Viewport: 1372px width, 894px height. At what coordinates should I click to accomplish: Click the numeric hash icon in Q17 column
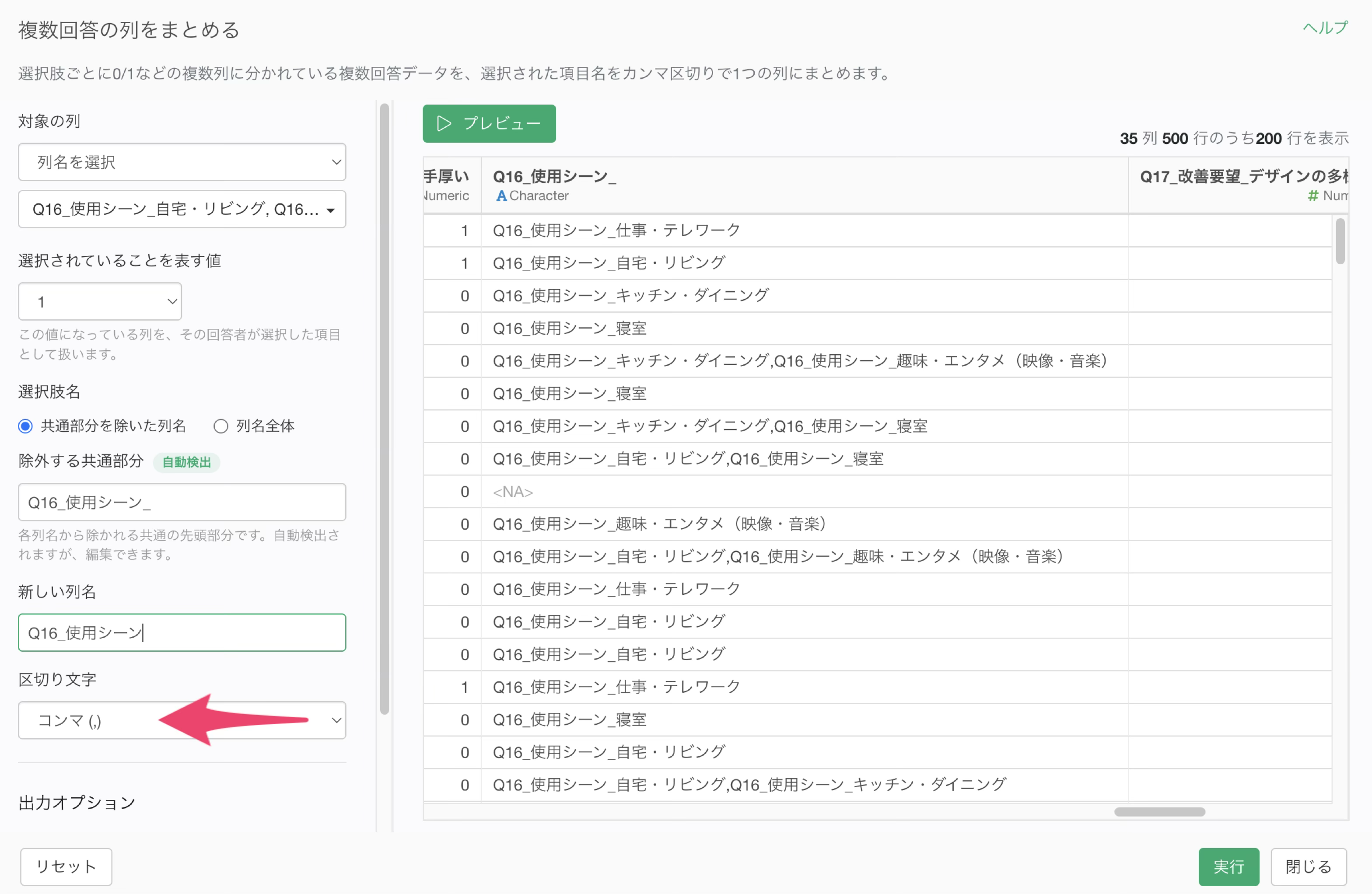click(x=1312, y=196)
